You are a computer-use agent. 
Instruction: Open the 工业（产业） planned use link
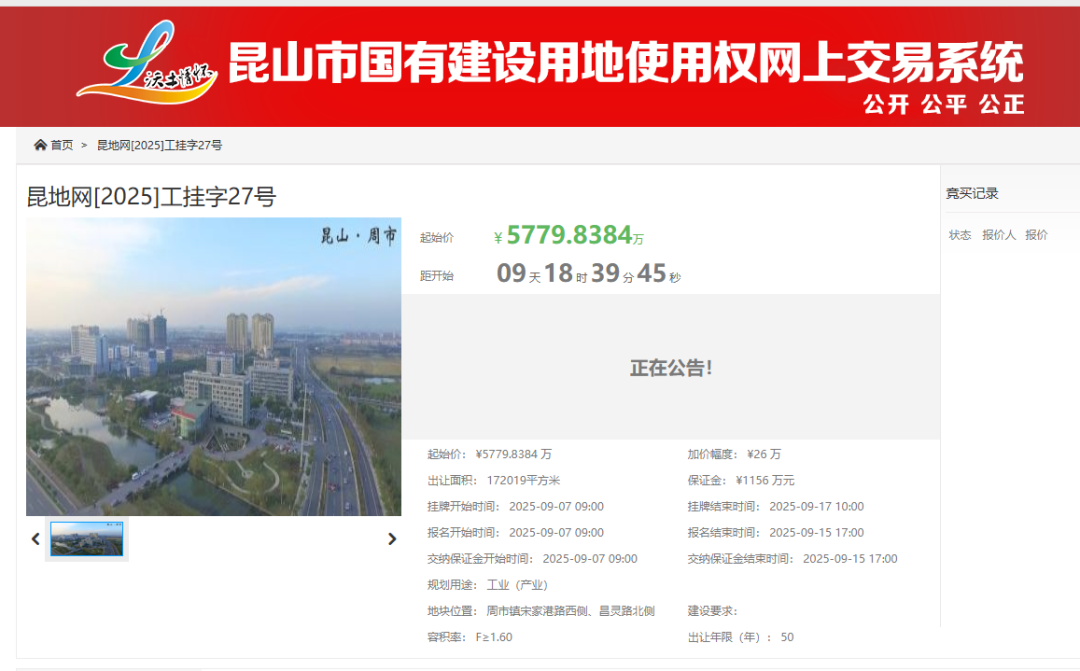[x=517, y=585]
